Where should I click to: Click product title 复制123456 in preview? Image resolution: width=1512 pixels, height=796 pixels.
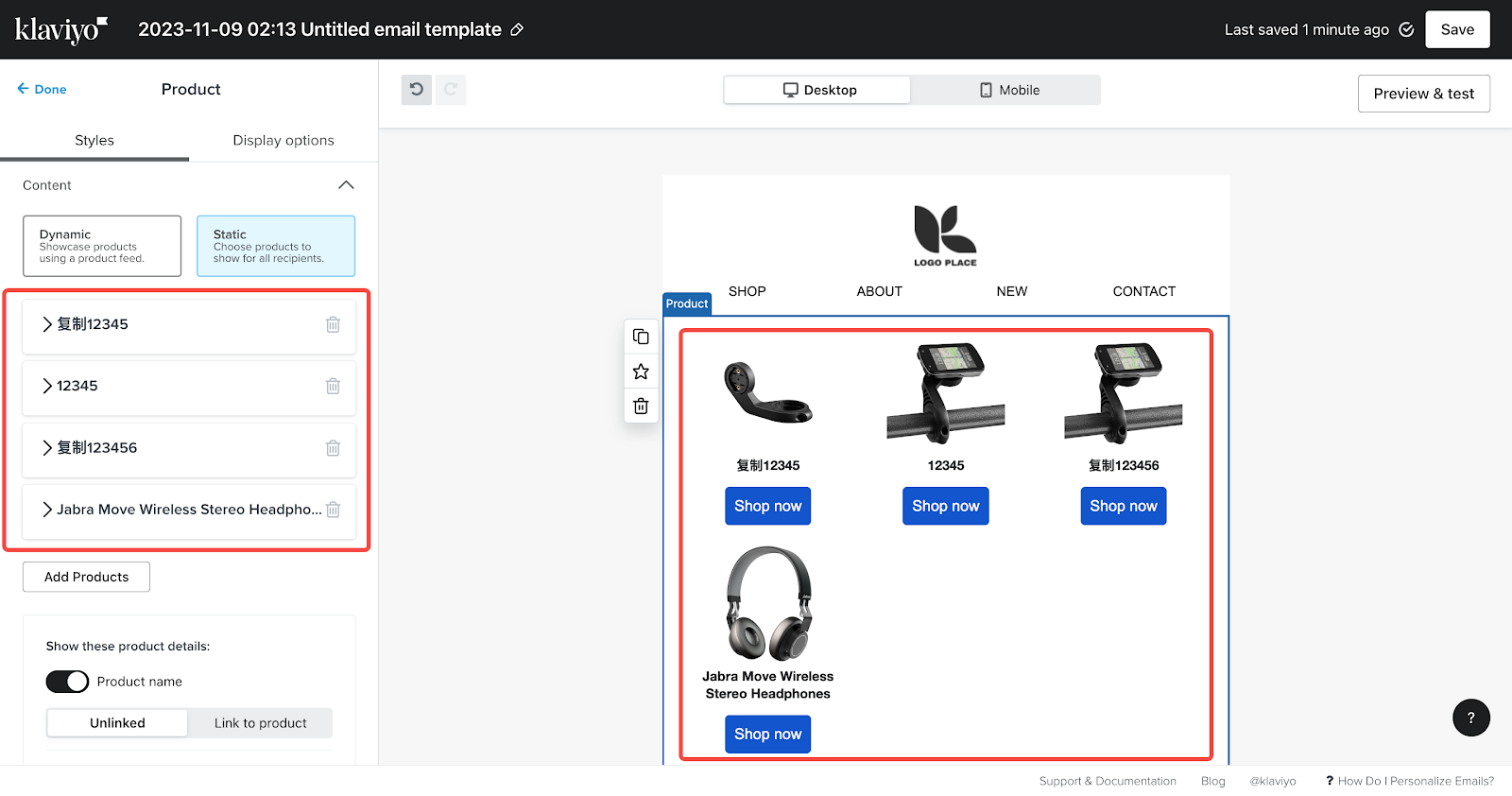1124,465
